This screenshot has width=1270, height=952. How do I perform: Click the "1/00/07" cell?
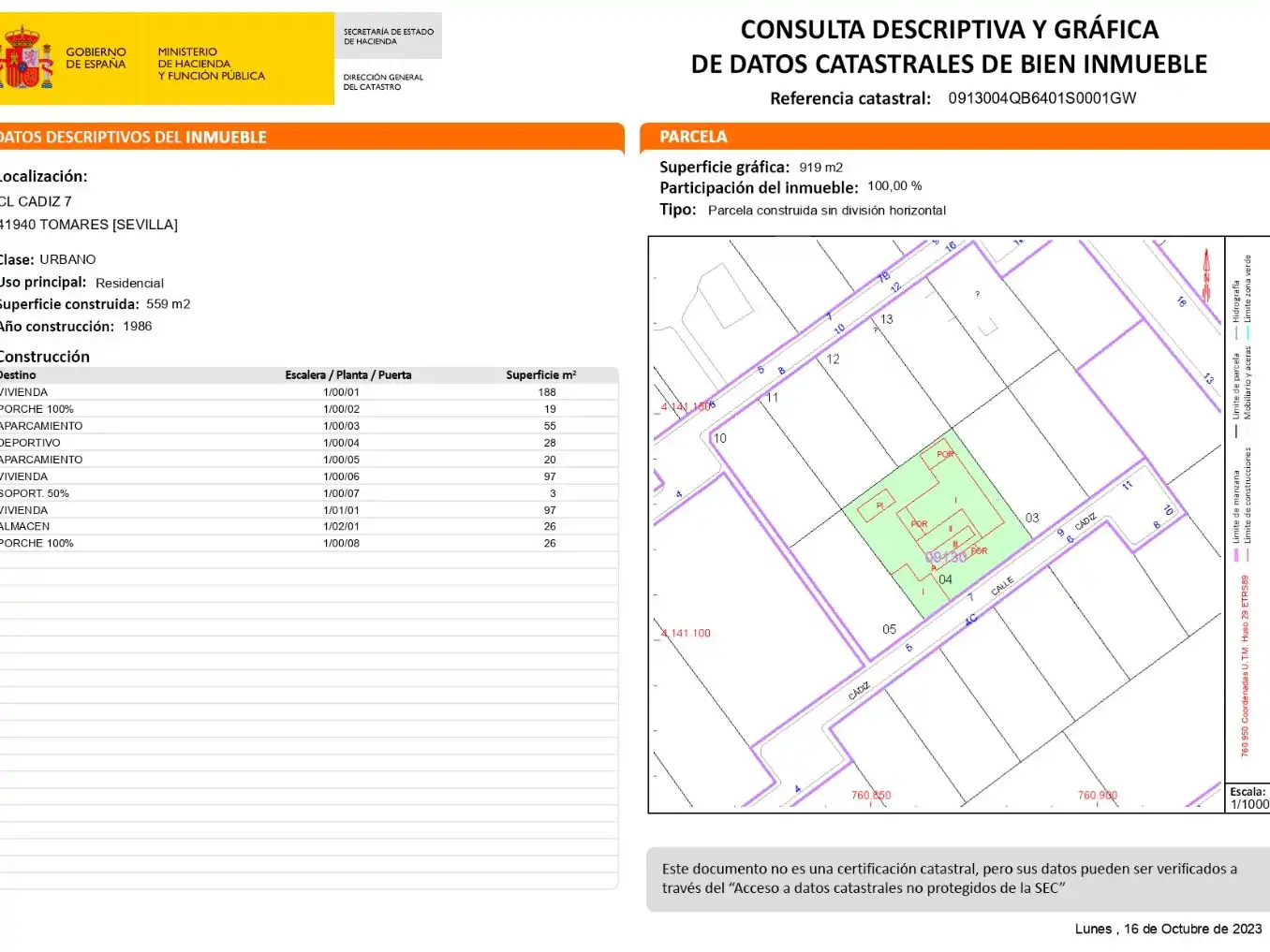[x=342, y=493]
